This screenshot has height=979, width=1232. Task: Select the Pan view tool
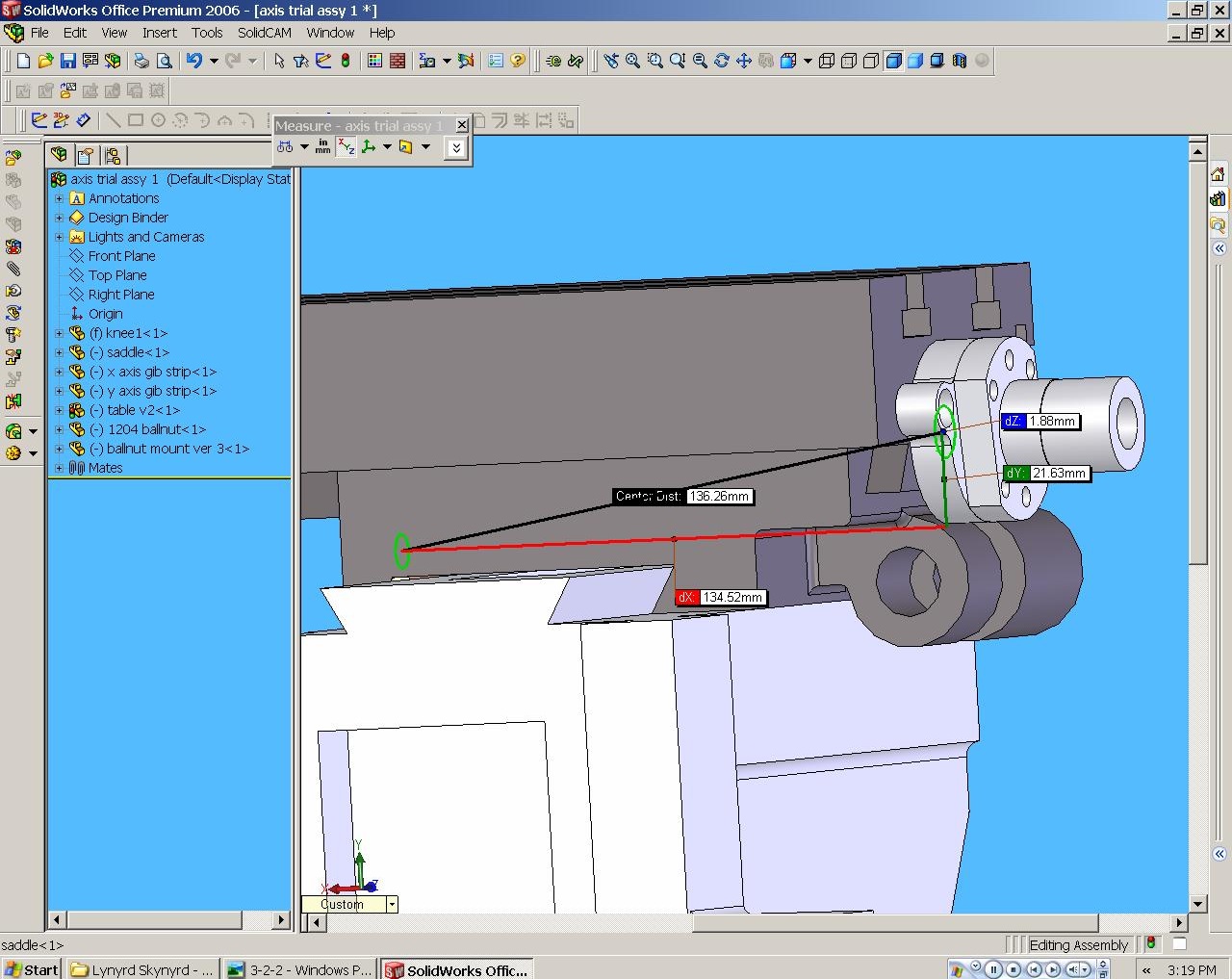coord(744,61)
